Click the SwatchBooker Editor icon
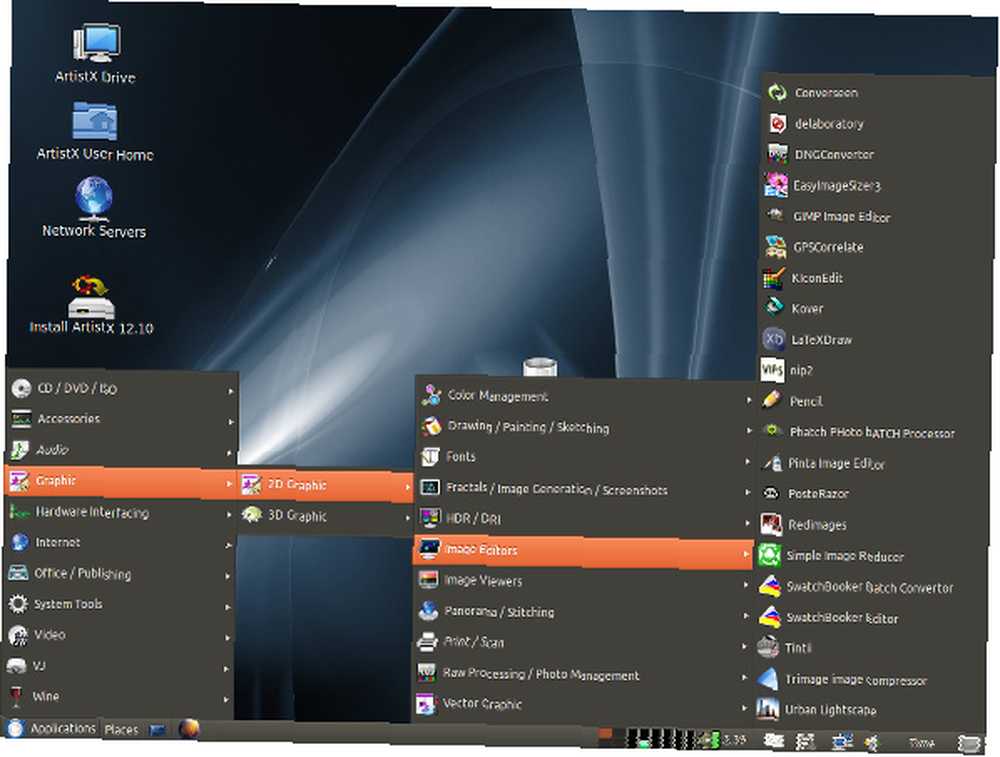The image size is (1000, 757). tap(770, 617)
